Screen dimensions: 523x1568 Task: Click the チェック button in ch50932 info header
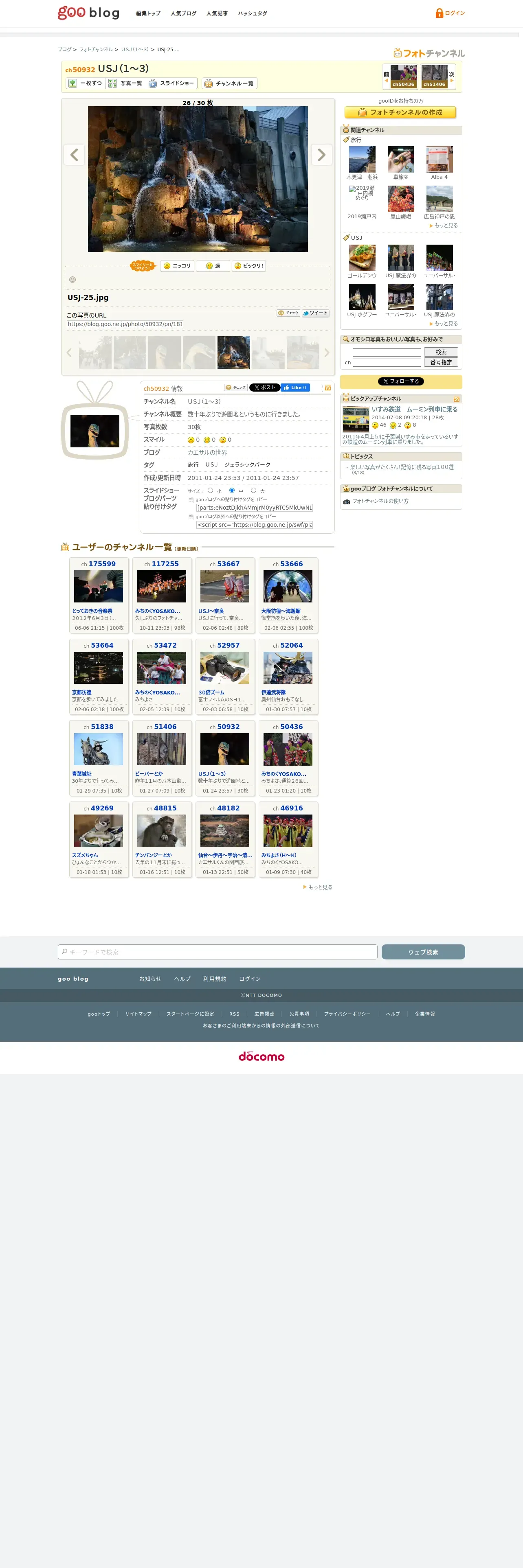click(x=235, y=388)
